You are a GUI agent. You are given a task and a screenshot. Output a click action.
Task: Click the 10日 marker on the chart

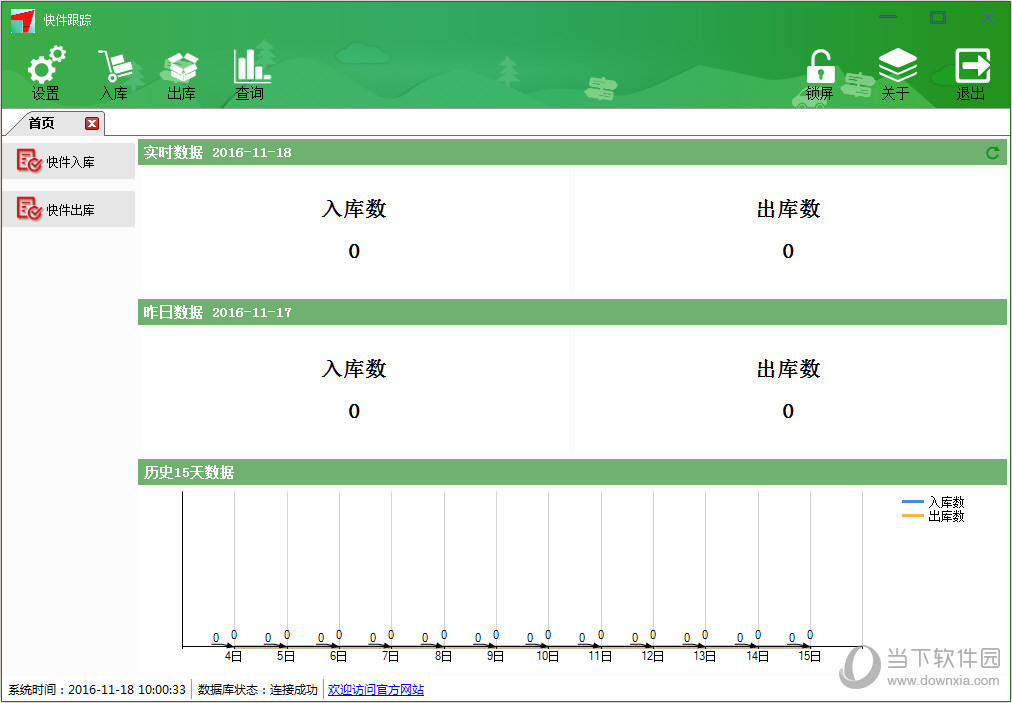pos(547,656)
